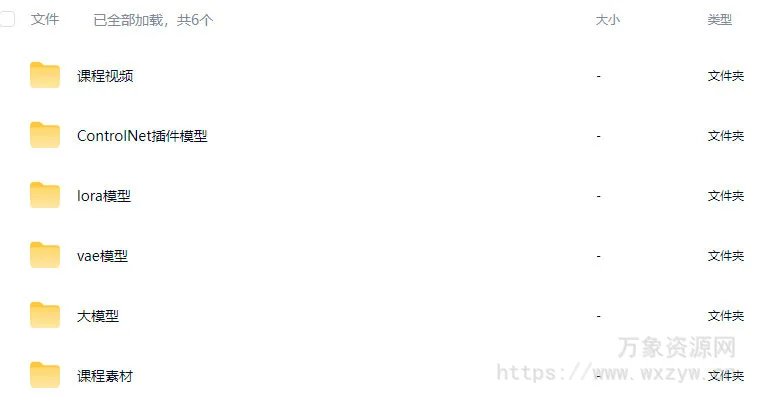Viewport: 767px width, 407px height.
Task: Open the 课程素材 folder name link
Action: click(105, 376)
